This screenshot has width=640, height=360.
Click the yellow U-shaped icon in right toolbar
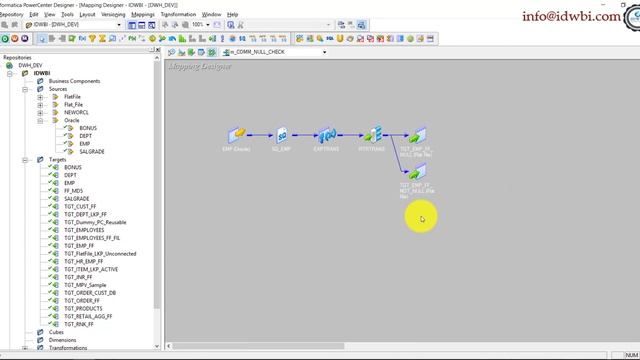[x=340, y=39]
